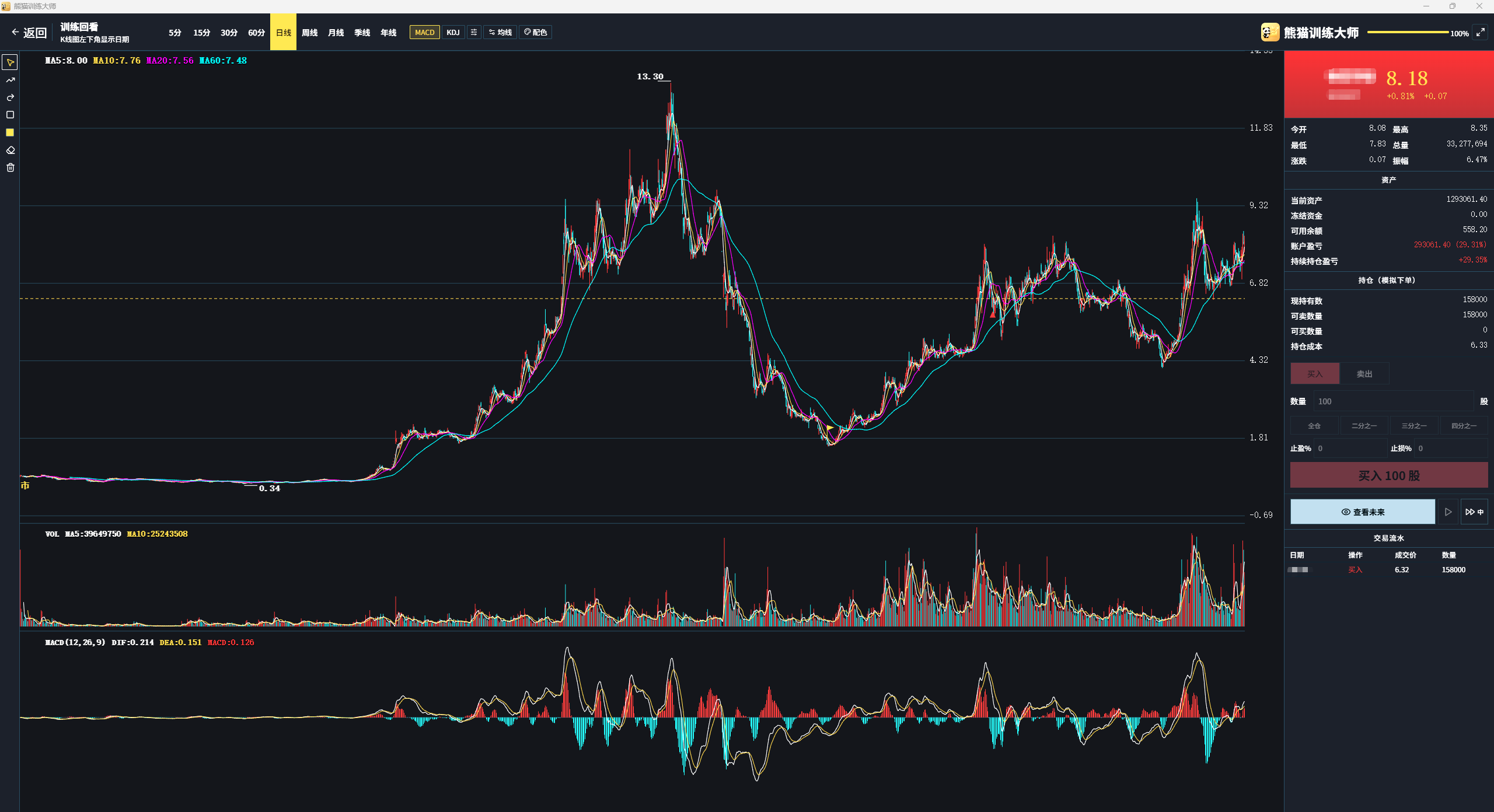Image resolution: width=1494 pixels, height=812 pixels.
Task: Click the red buy arrow marker on chart
Action: 993,314
